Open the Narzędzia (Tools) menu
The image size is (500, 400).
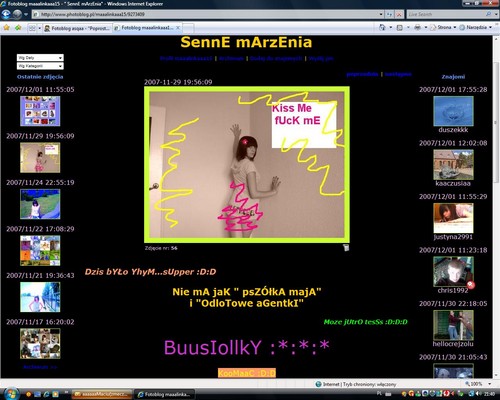tap(475, 27)
